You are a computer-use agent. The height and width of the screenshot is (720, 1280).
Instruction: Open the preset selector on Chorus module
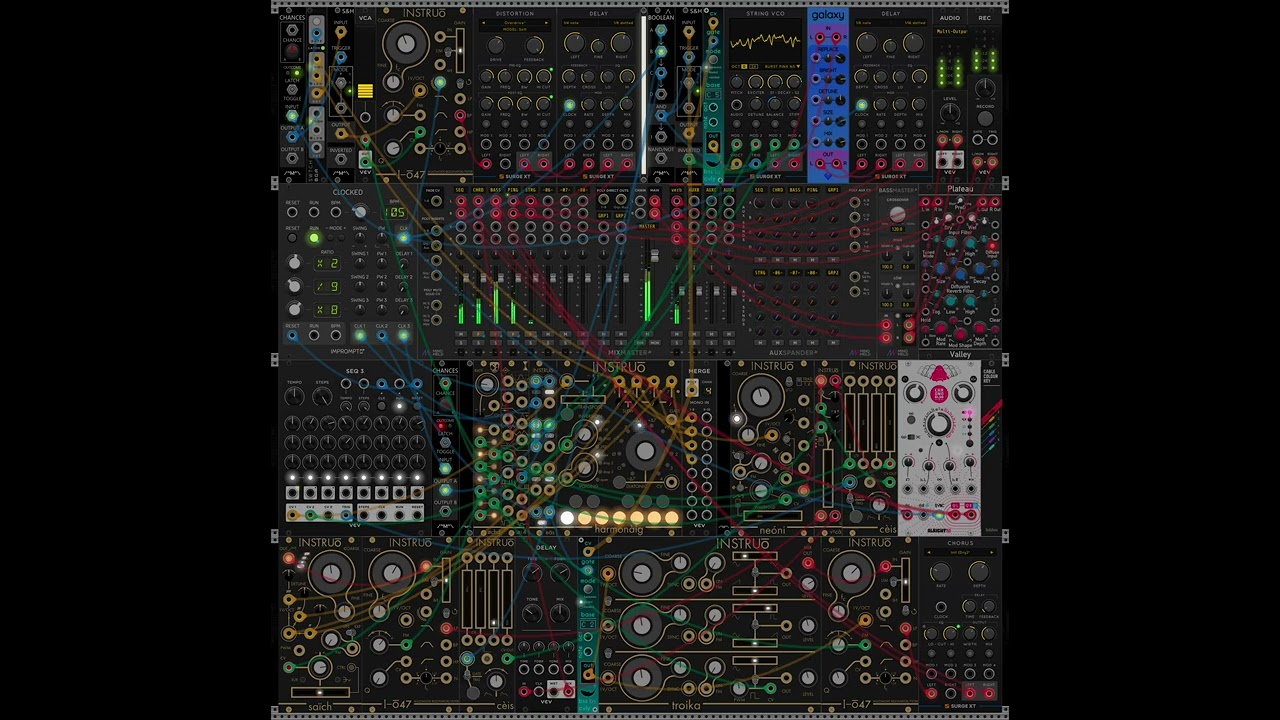pyautogui.click(x=960, y=553)
